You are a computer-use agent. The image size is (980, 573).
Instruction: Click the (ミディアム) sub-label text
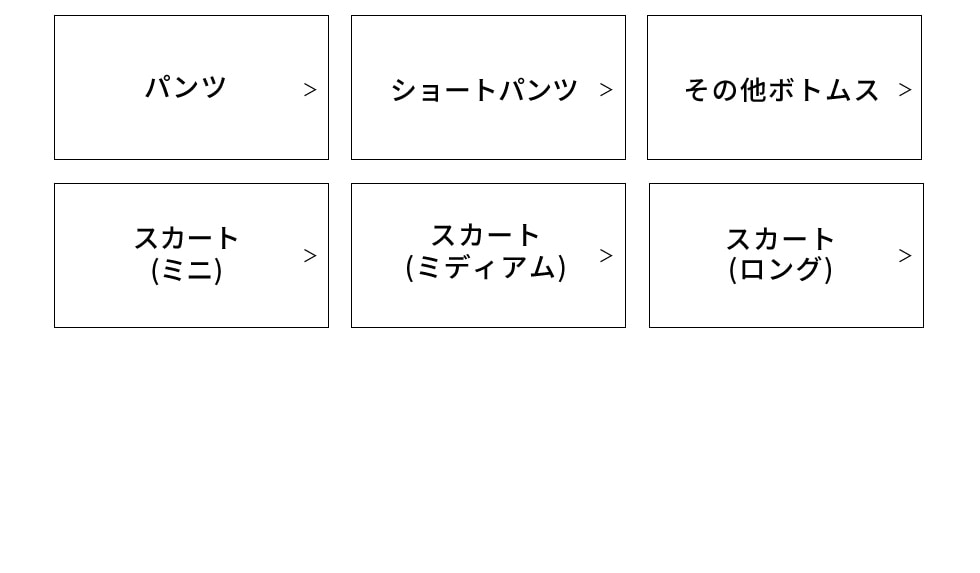coord(486,268)
